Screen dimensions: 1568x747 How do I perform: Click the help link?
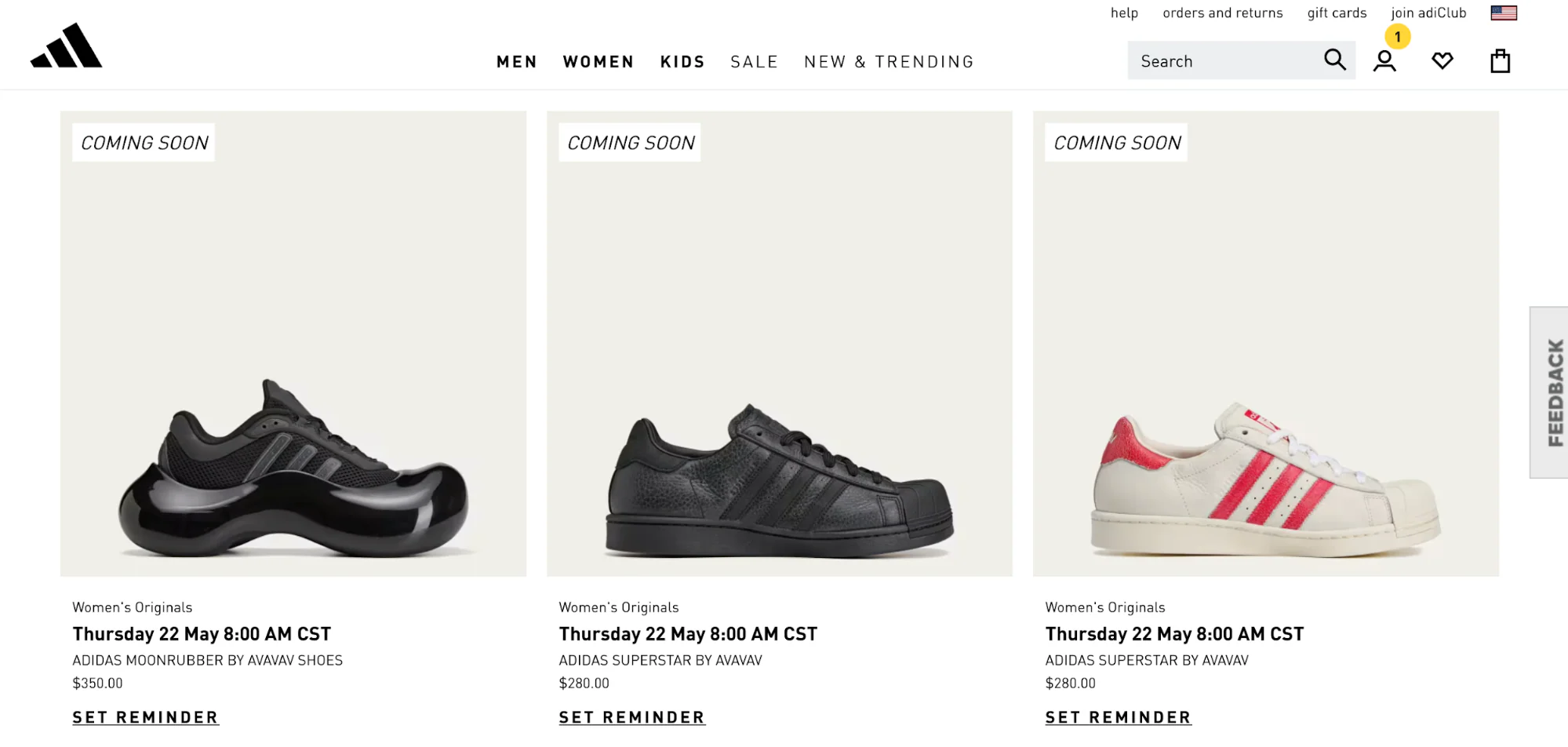pos(1124,13)
